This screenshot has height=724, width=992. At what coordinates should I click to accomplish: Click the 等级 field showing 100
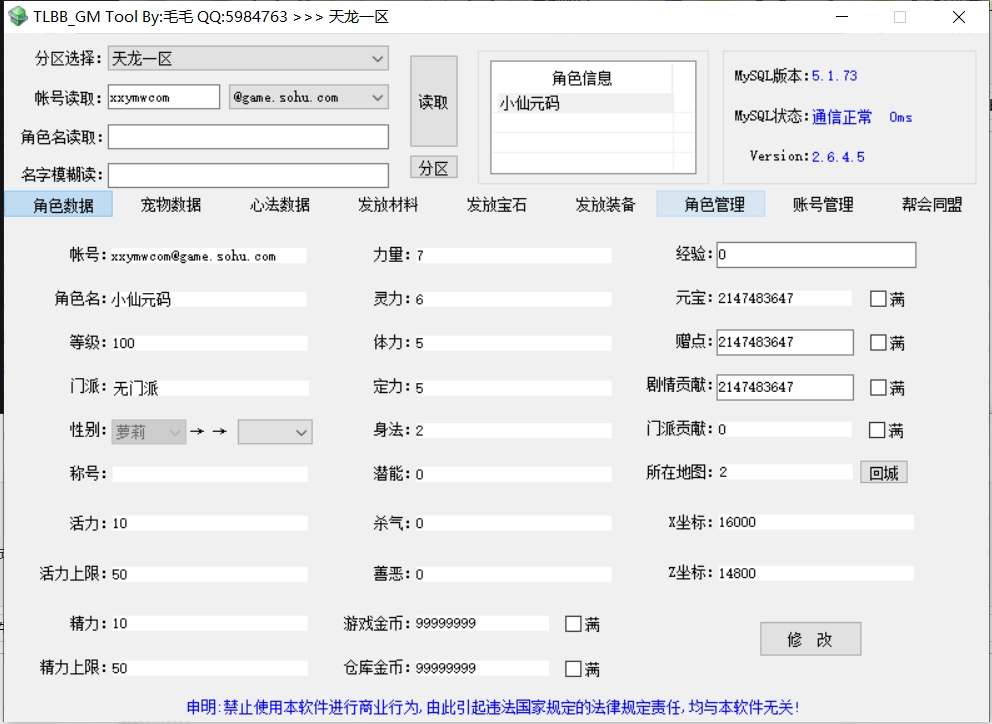tap(210, 343)
